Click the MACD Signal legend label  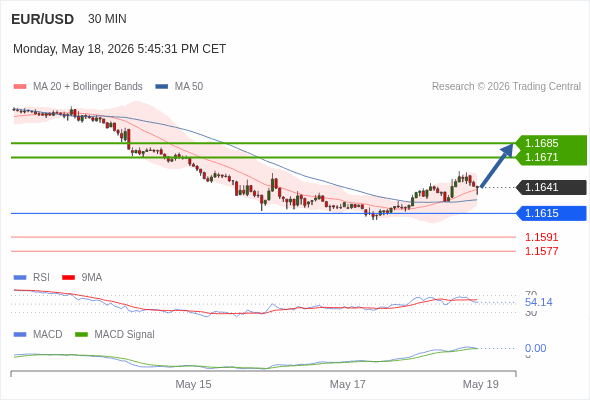coord(125,335)
